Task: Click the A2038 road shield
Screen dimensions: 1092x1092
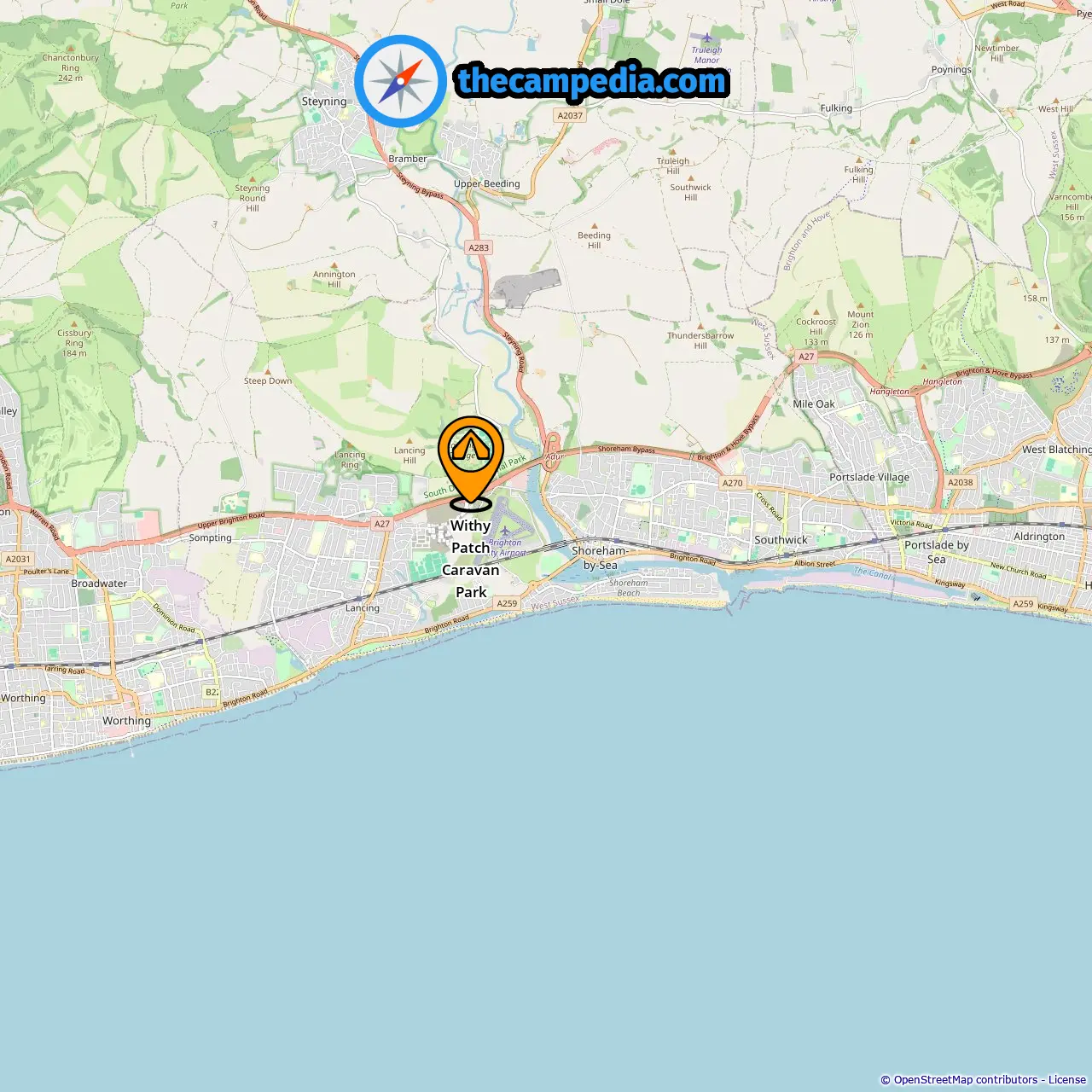Action: [961, 482]
